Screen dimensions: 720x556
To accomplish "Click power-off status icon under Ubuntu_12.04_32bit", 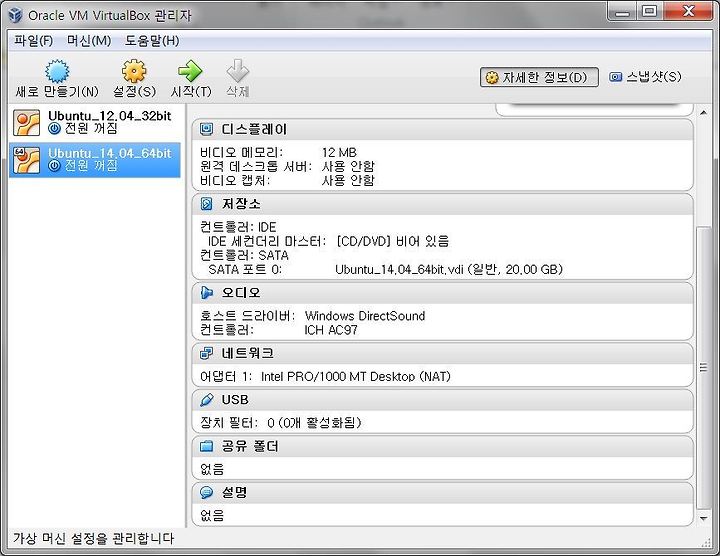I will 54,129.
